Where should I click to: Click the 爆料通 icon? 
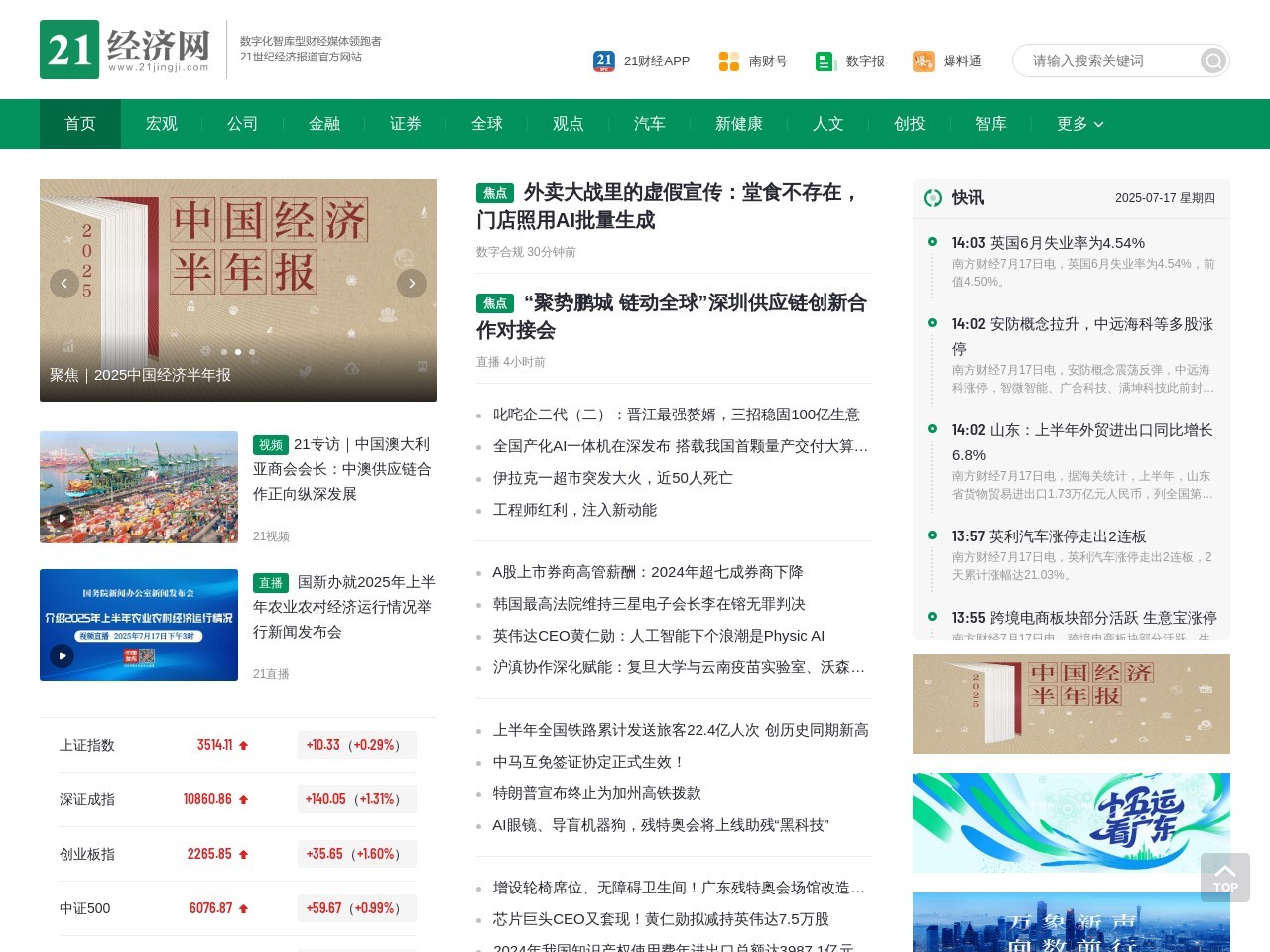click(922, 60)
